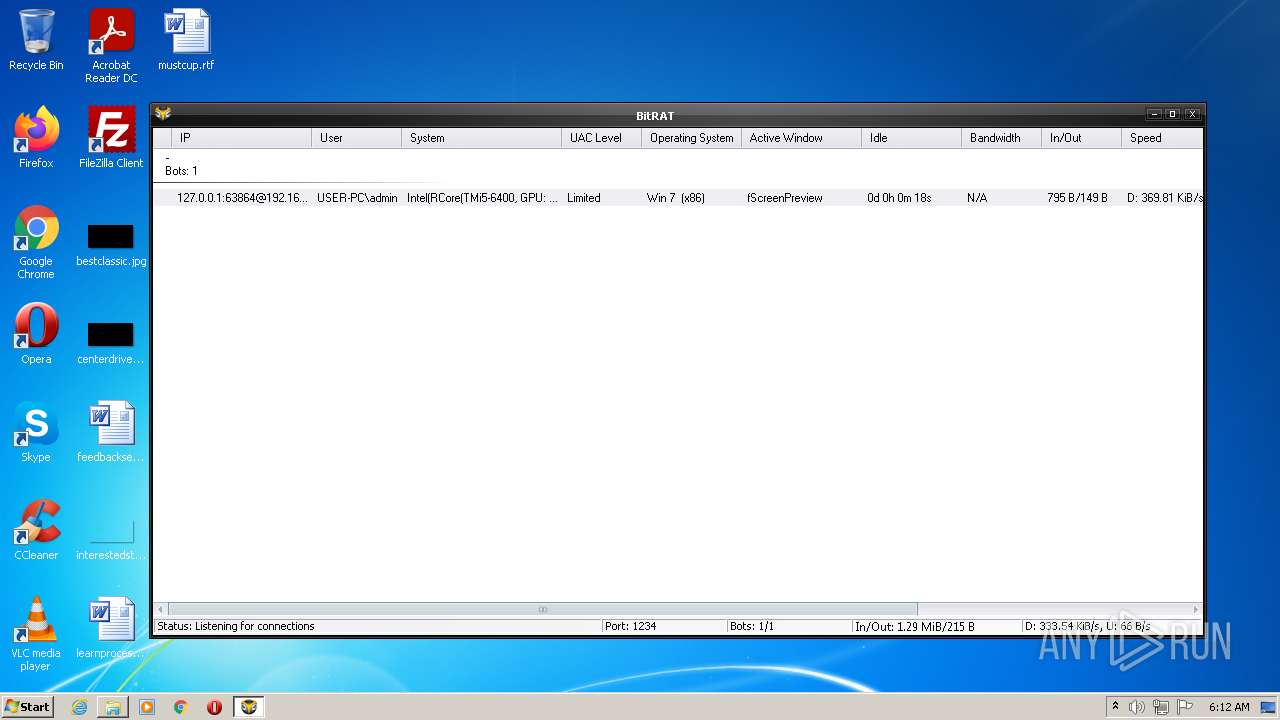The image size is (1280, 720).
Task: Sort by the System column header
Action: pyautogui.click(x=482, y=138)
